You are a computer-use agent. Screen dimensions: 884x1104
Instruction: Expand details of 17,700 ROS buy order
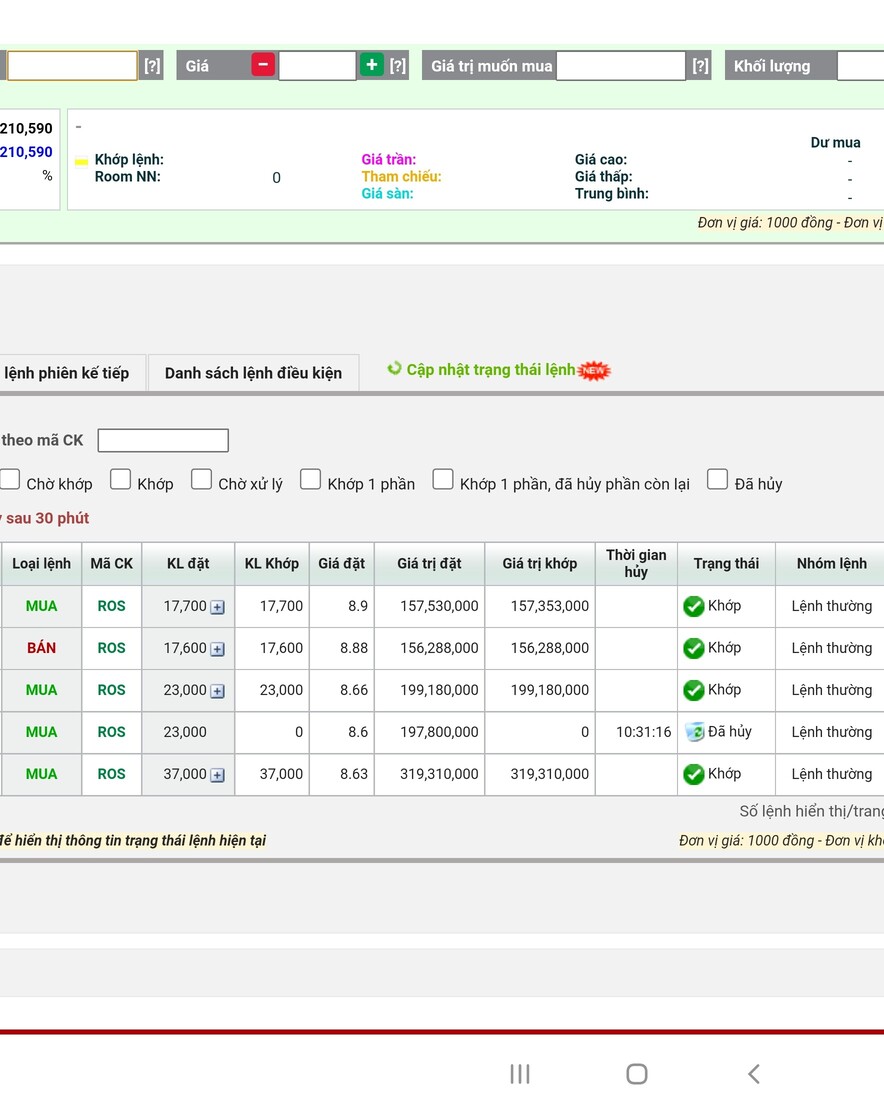217,607
